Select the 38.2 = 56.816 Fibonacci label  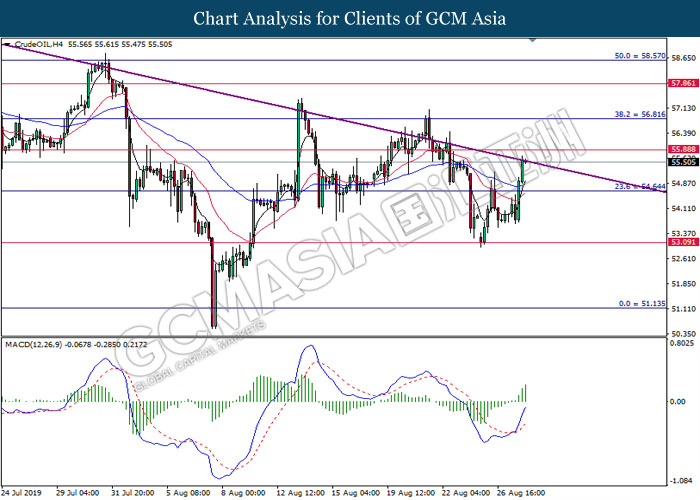tap(640, 114)
